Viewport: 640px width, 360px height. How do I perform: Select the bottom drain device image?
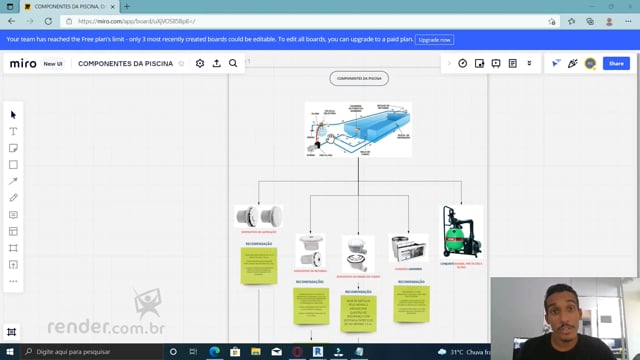coord(358,254)
